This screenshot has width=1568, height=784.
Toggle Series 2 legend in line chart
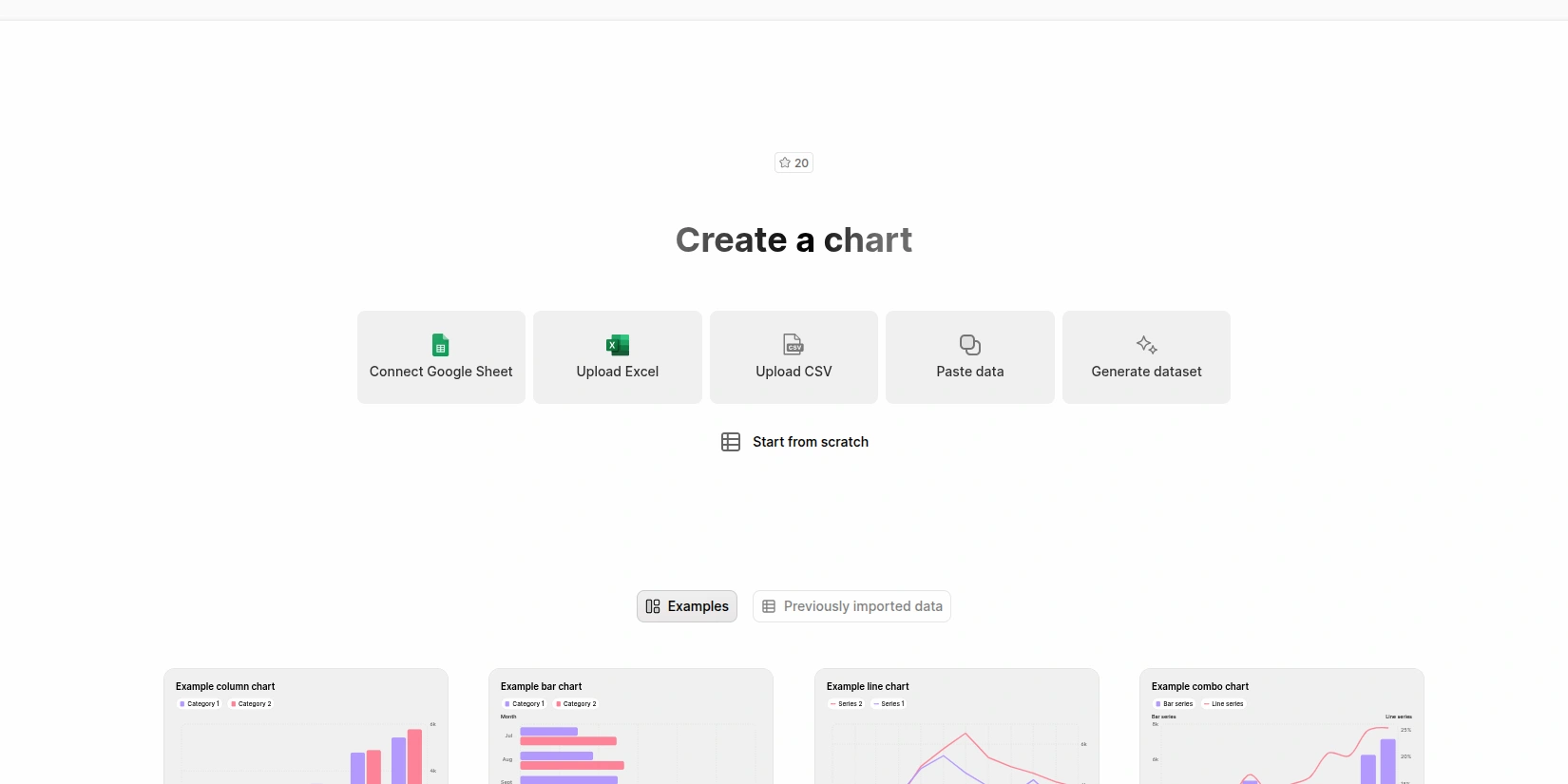click(x=847, y=704)
